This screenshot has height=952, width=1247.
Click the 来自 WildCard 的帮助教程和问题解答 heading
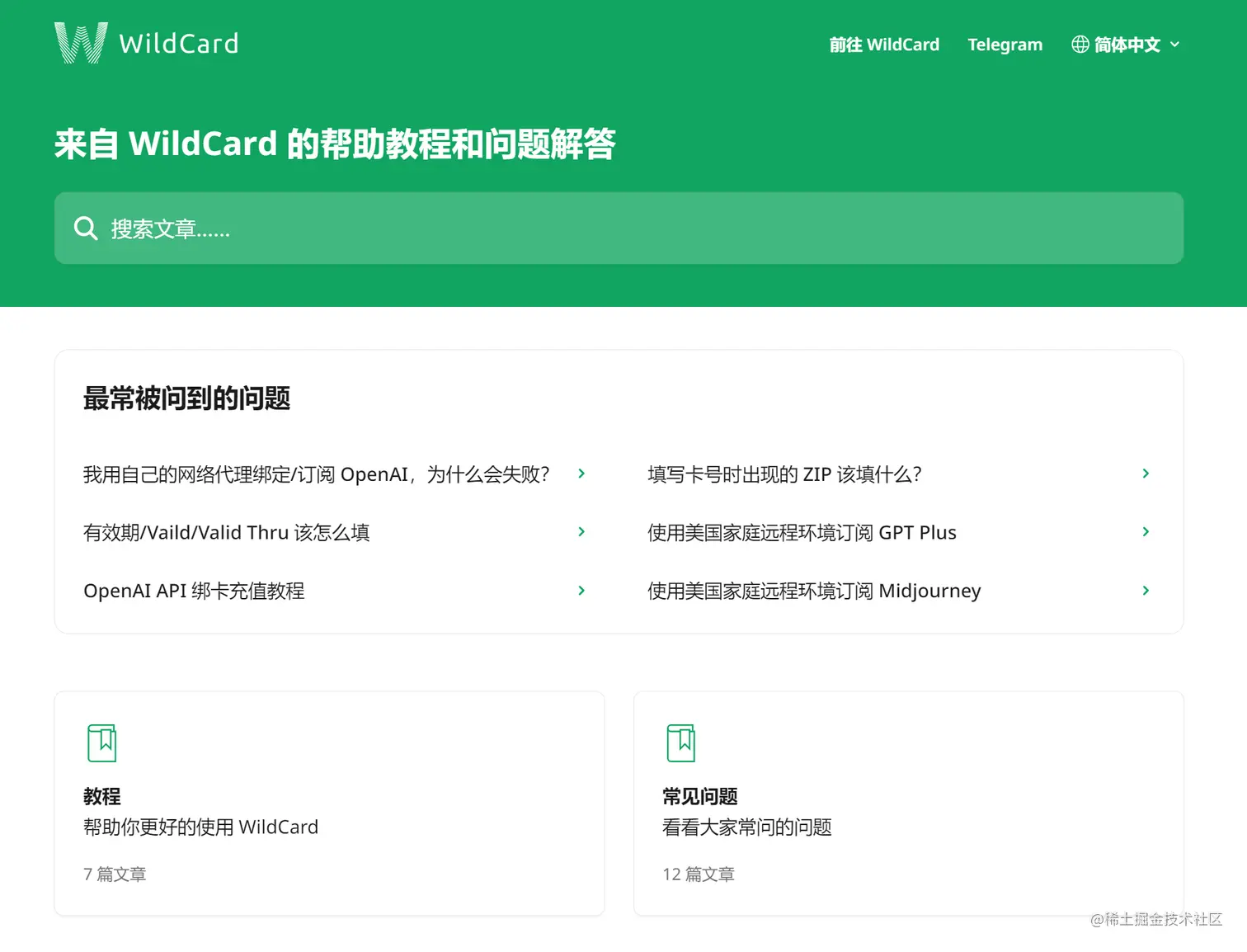[x=335, y=144]
